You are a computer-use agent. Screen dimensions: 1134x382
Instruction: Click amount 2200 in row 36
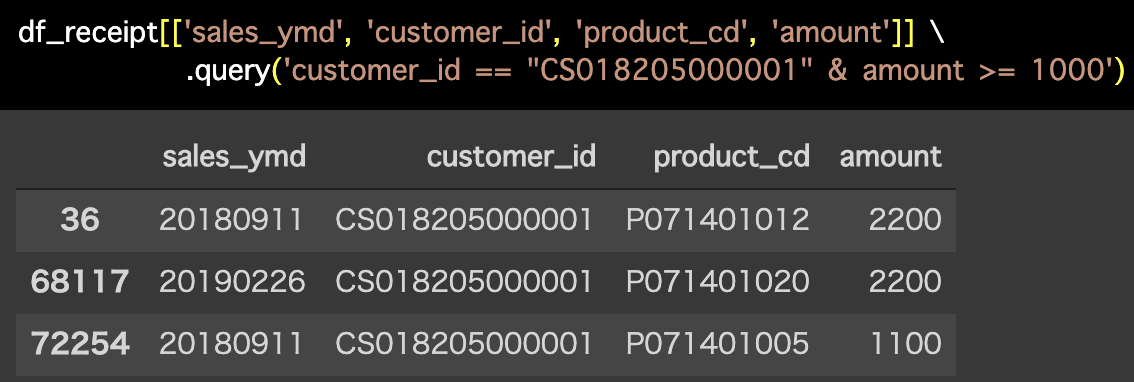tap(906, 220)
